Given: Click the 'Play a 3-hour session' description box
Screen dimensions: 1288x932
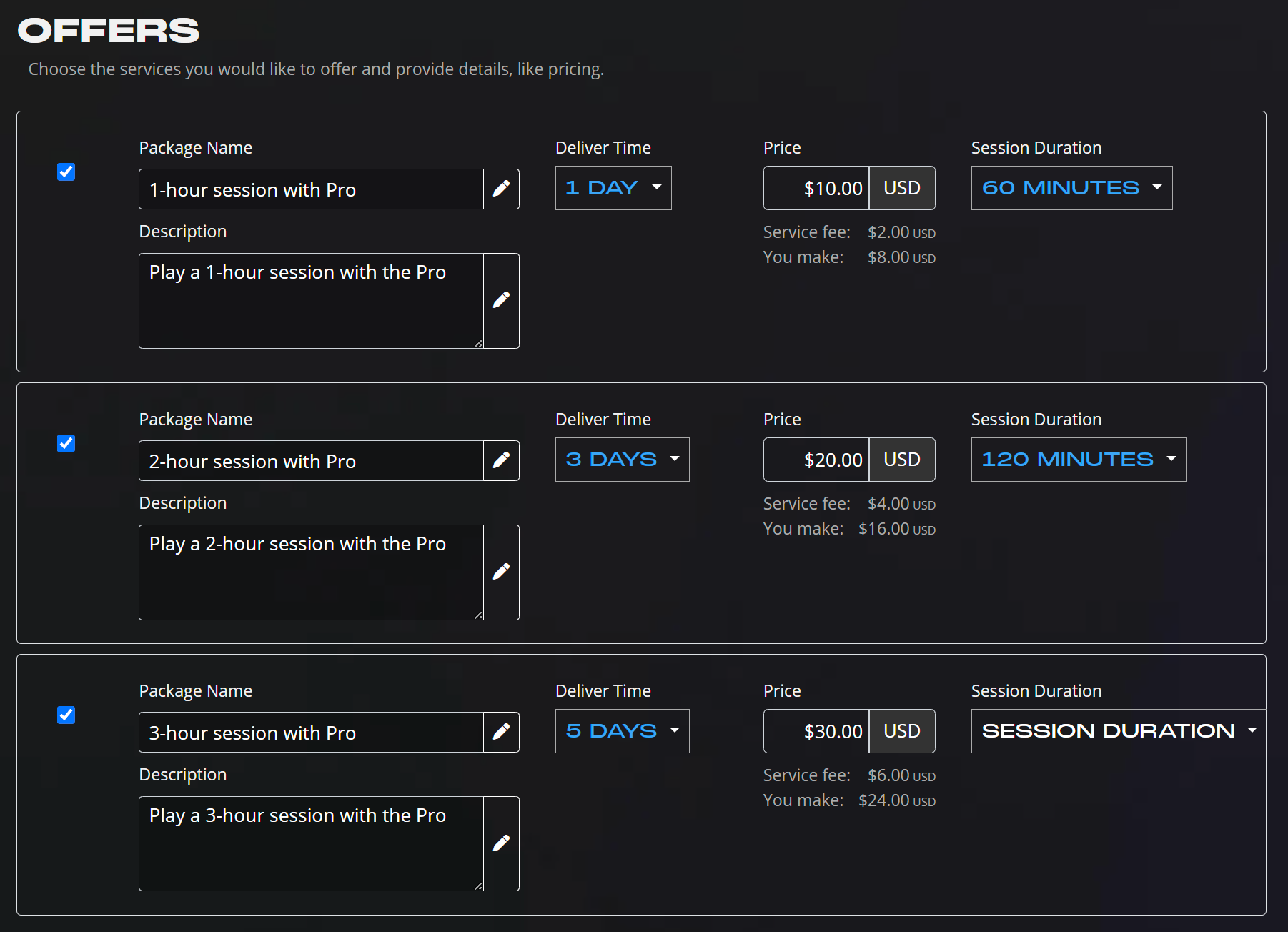Looking at the screenshot, I should [x=311, y=844].
